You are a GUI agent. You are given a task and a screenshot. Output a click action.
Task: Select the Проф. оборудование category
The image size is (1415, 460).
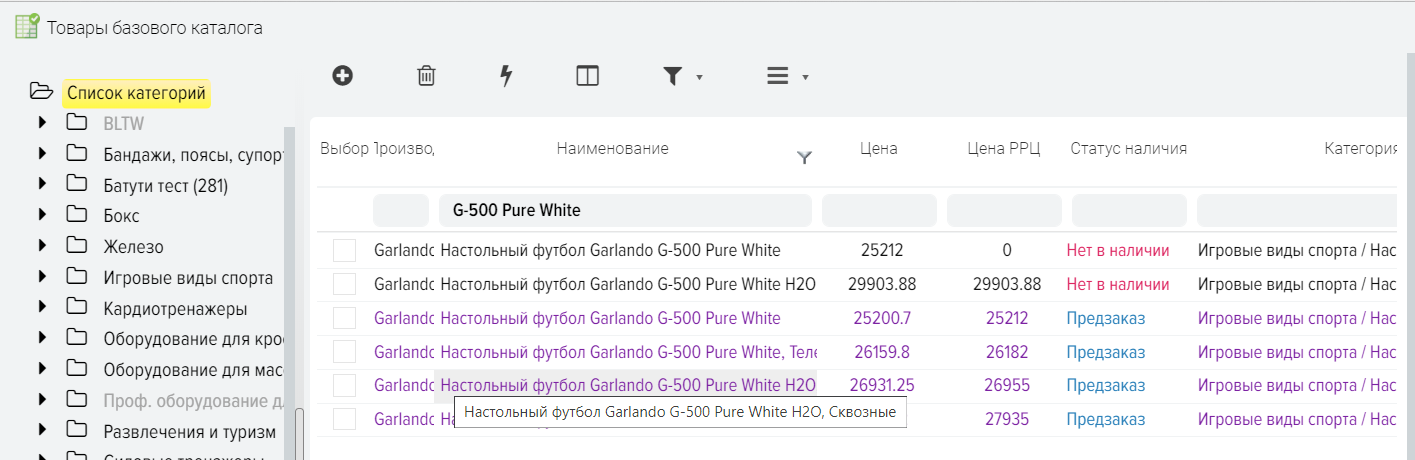(193, 401)
